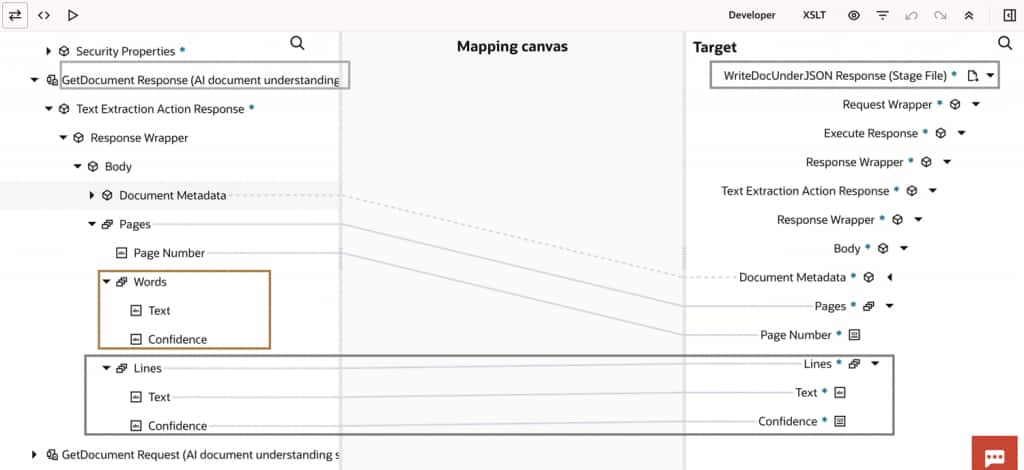Select the Confidence target element
This screenshot has width=1024, height=470.
tap(787, 421)
